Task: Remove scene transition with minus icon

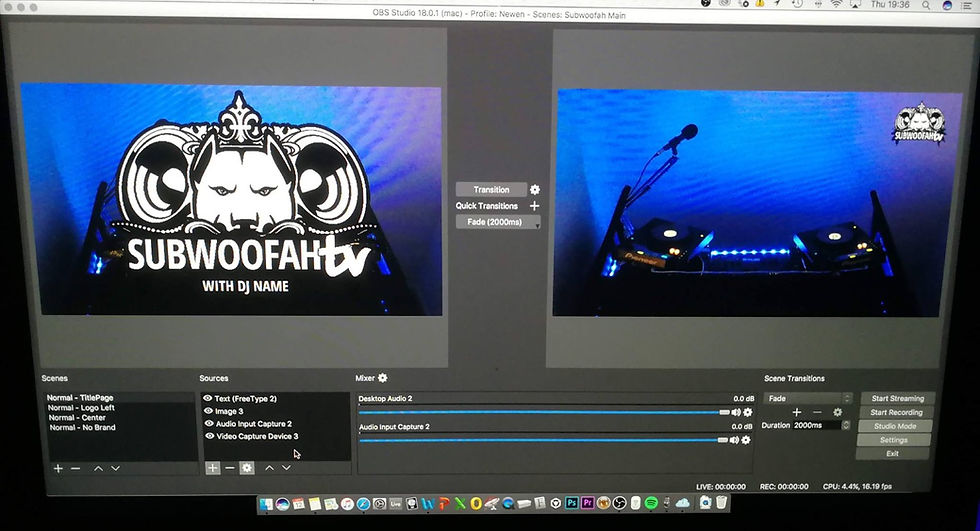Action: tap(817, 412)
